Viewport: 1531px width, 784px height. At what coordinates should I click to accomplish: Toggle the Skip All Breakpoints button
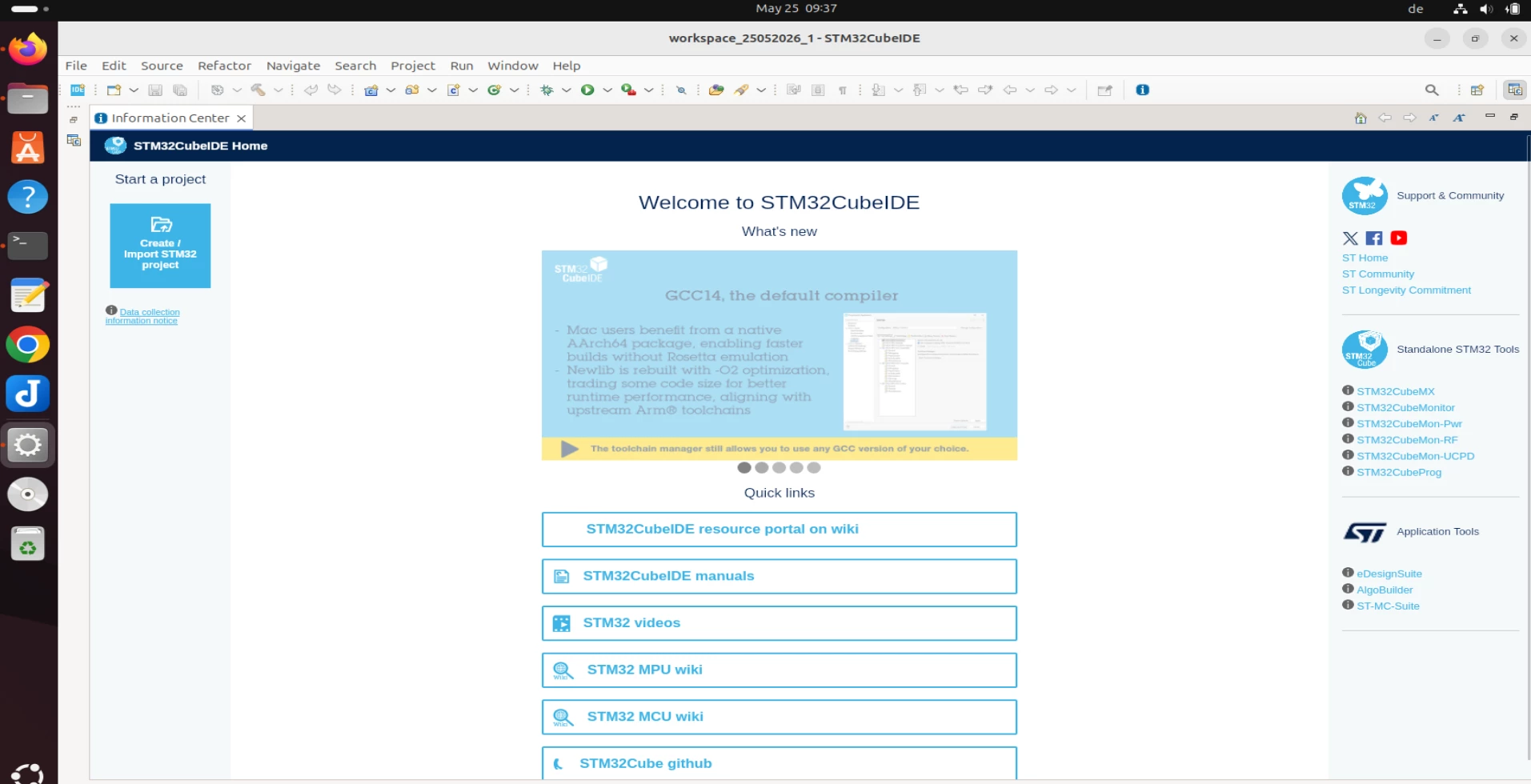(681, 90)
